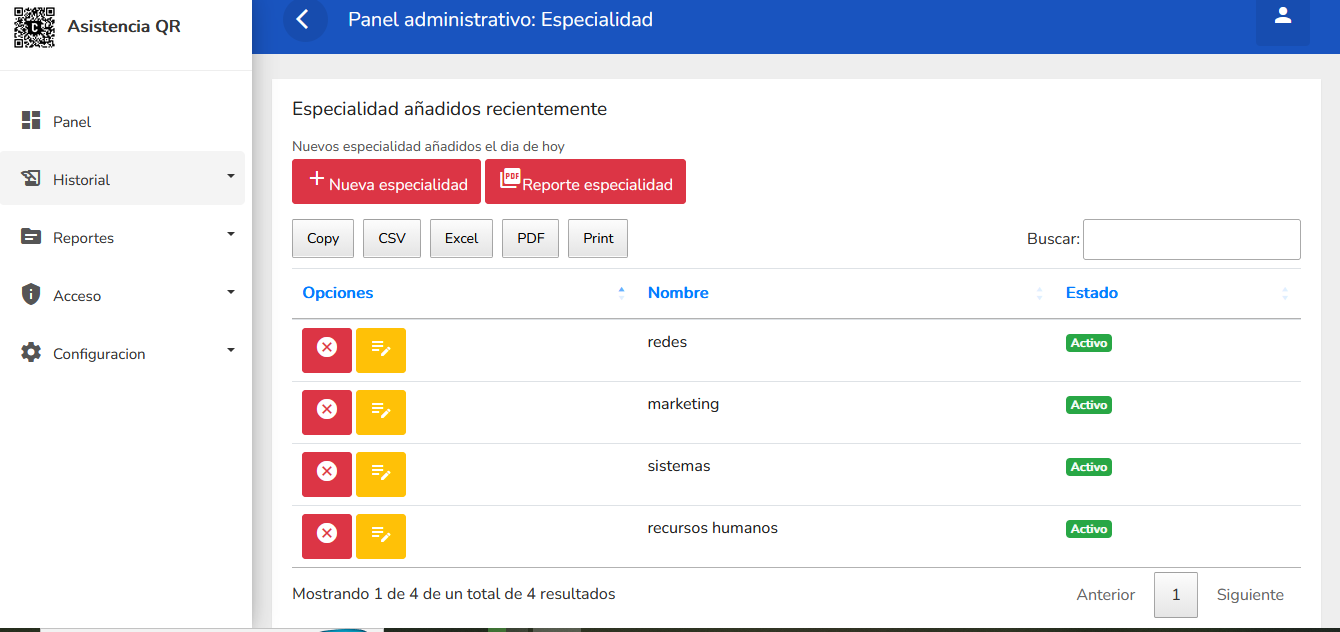Edit the marketing specialty row

[x=381, y=411]
